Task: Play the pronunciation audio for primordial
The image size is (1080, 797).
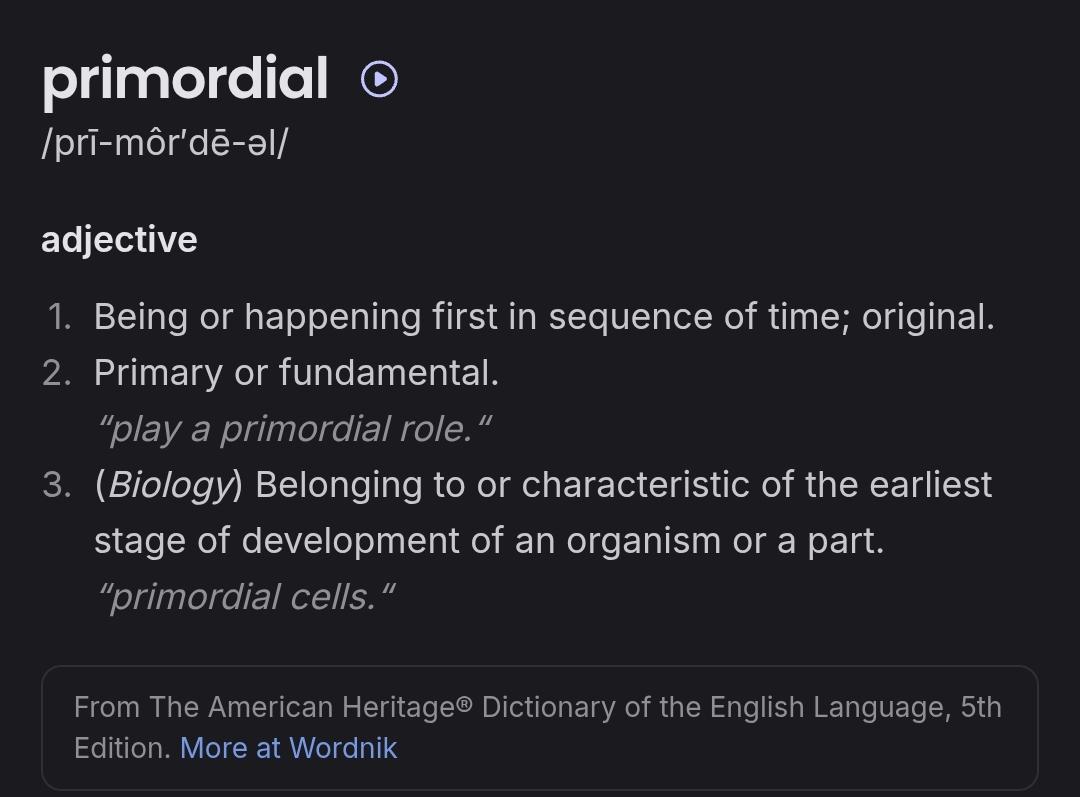Action: [380, 79]
